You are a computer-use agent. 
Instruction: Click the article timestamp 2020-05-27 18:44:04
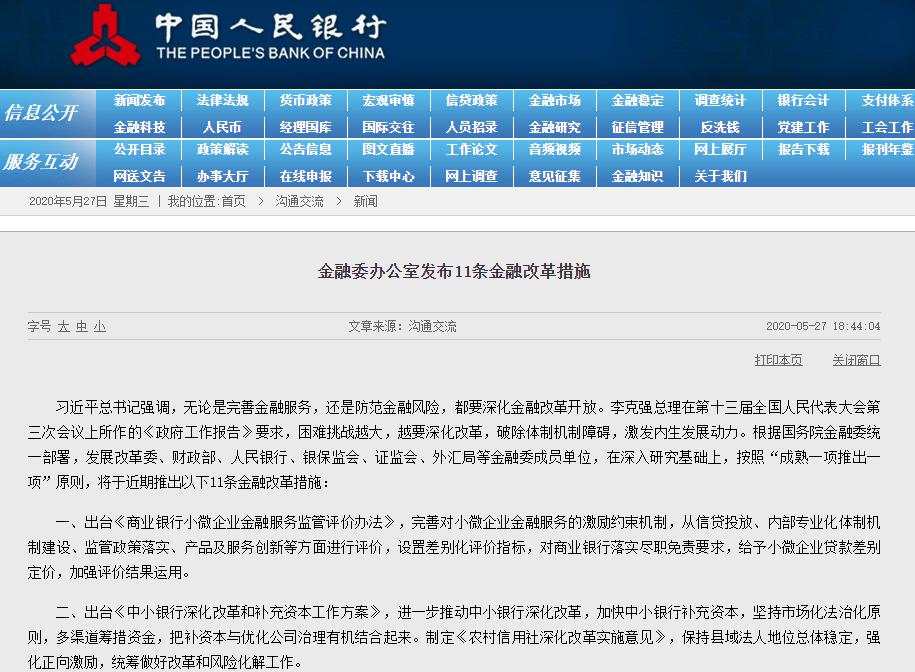[823, 326]
